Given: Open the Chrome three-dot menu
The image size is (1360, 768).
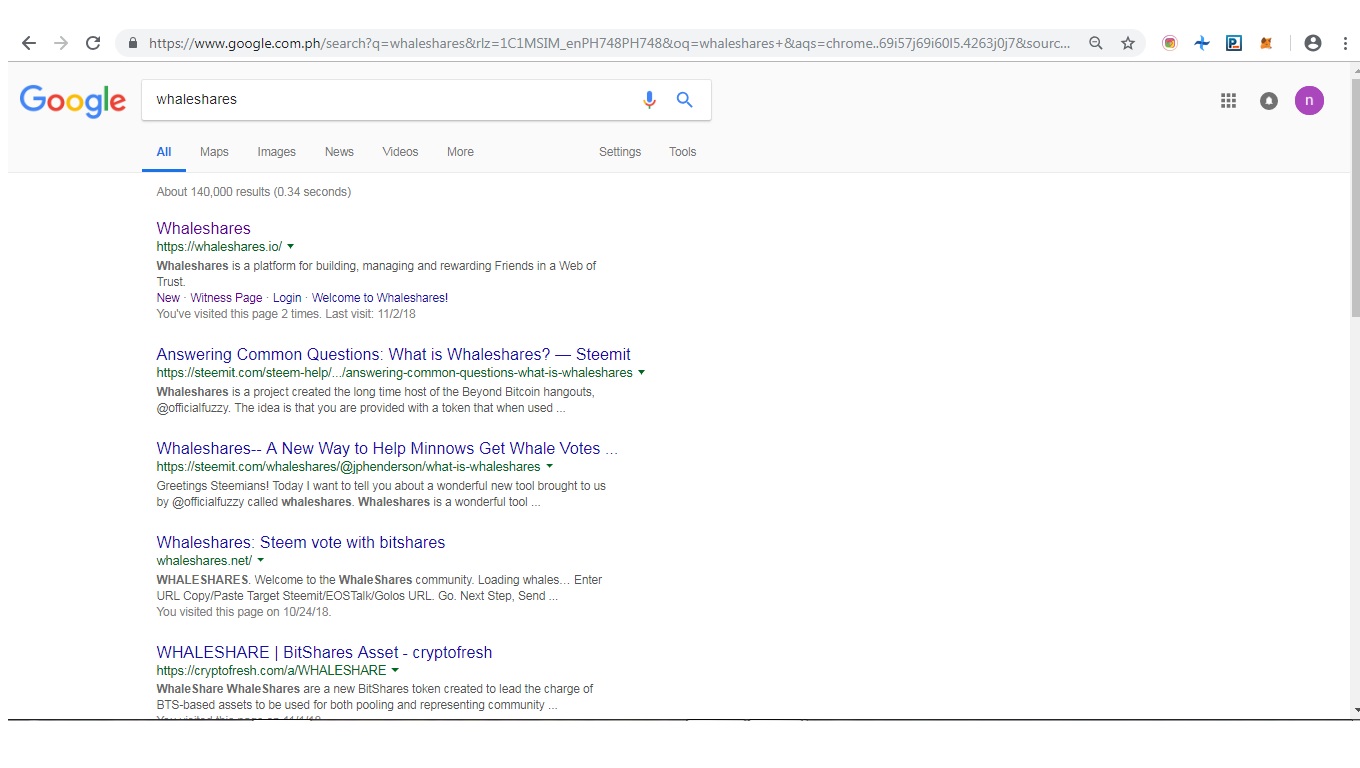Looking at the screenshot, I should point(1345,43).
